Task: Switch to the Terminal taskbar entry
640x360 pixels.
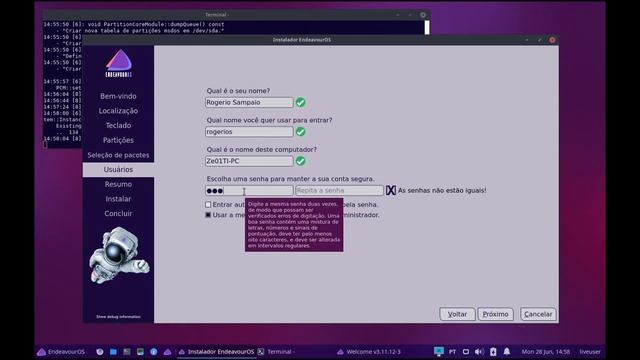Action: point(276,352)
